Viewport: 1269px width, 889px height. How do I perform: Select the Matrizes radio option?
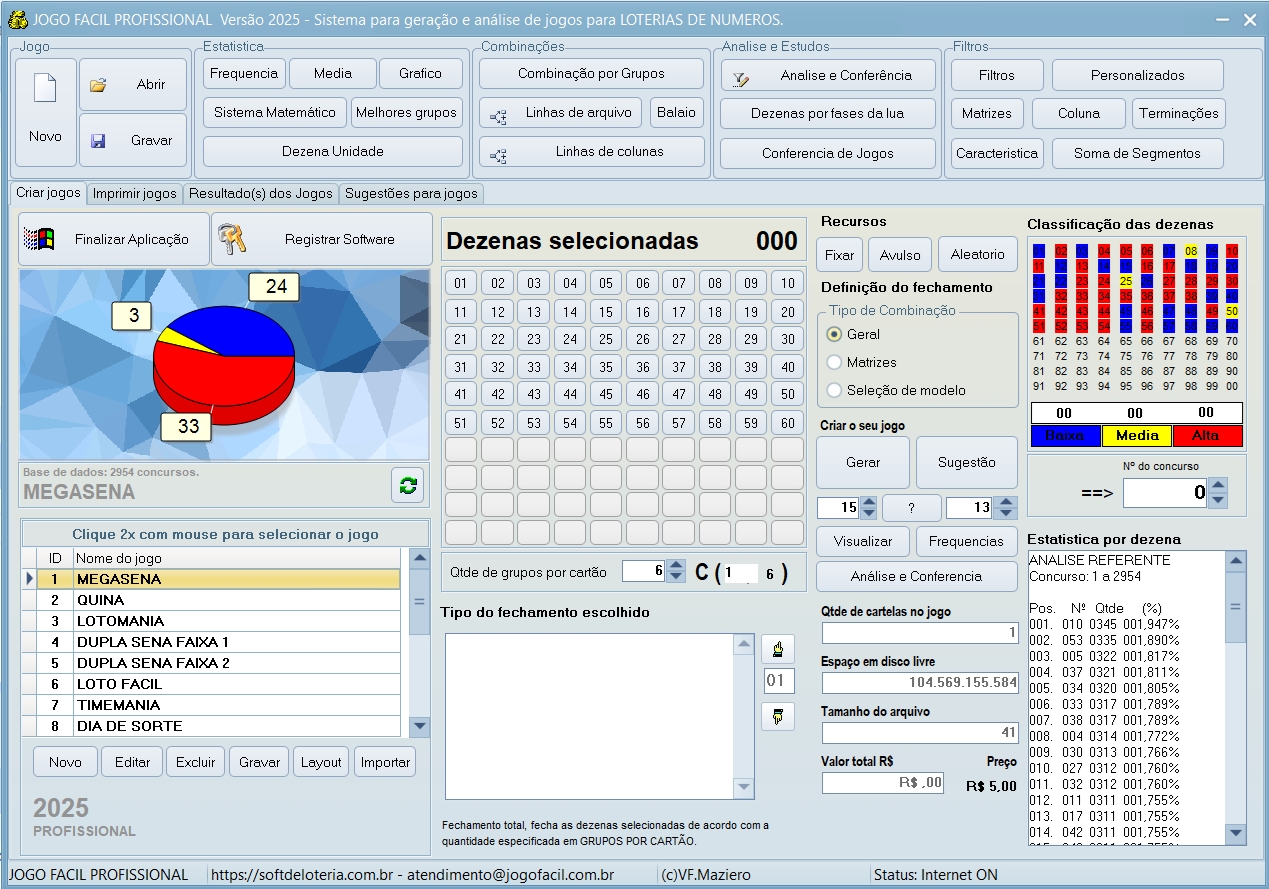point(834,362)
